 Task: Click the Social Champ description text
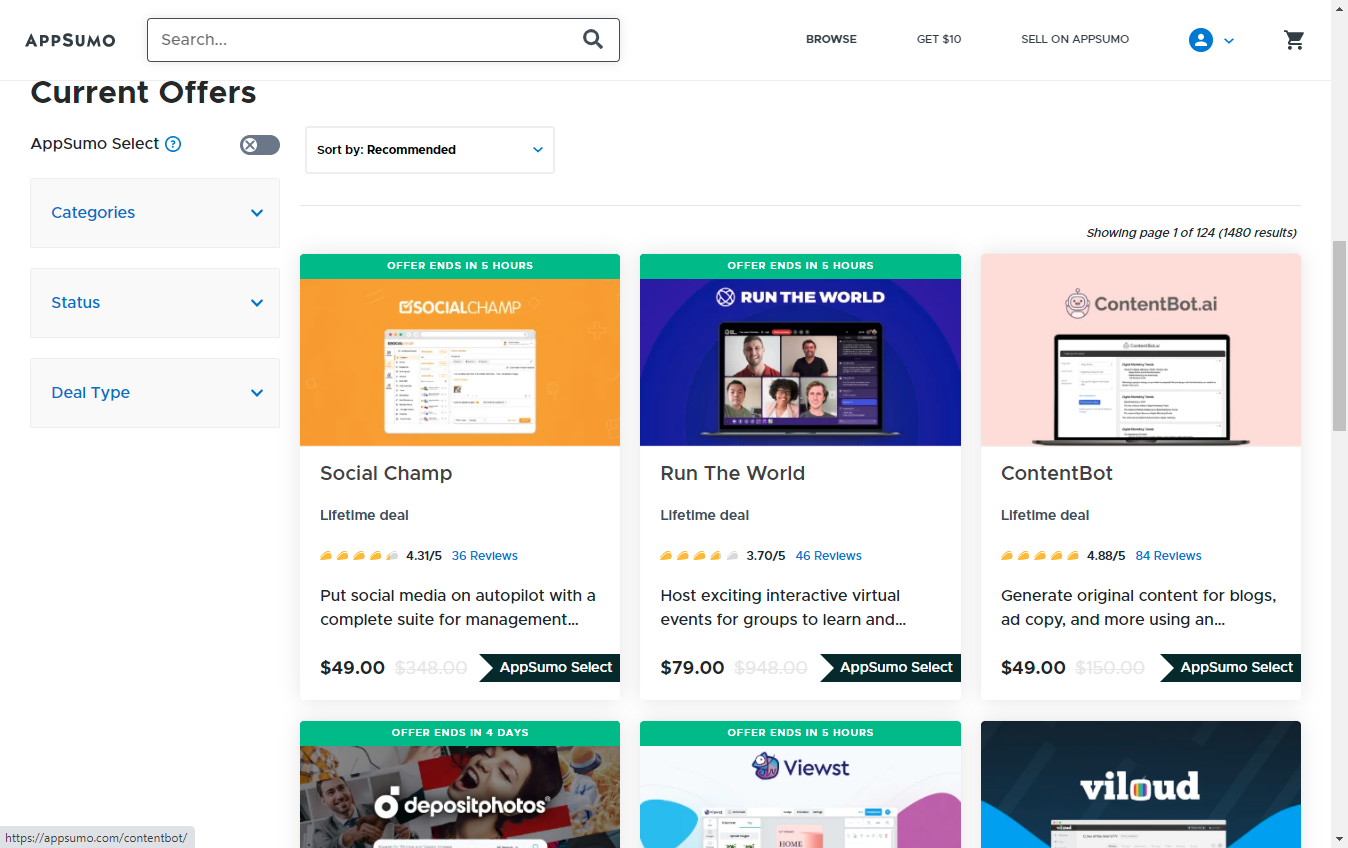tap(458, 608)
